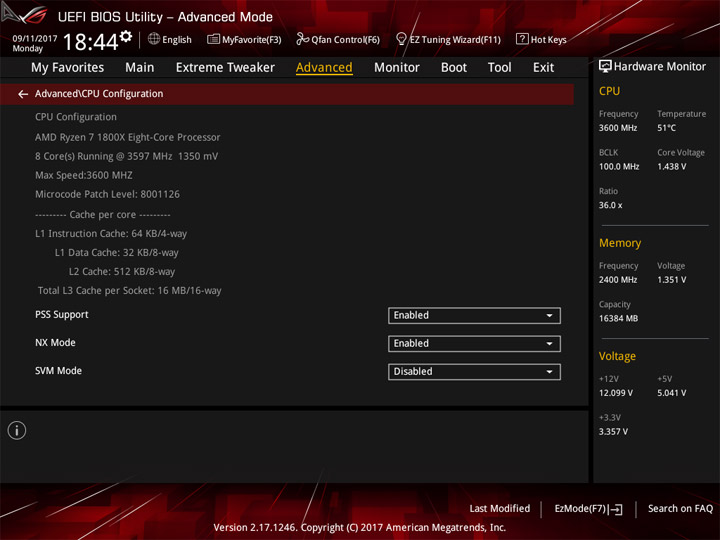Screen dimensions: 720x540
Task: Open the Tool tab
Action: [499, 68]
